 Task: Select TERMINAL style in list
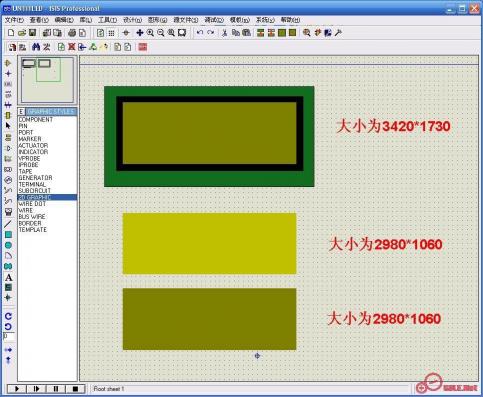point(32,184)
